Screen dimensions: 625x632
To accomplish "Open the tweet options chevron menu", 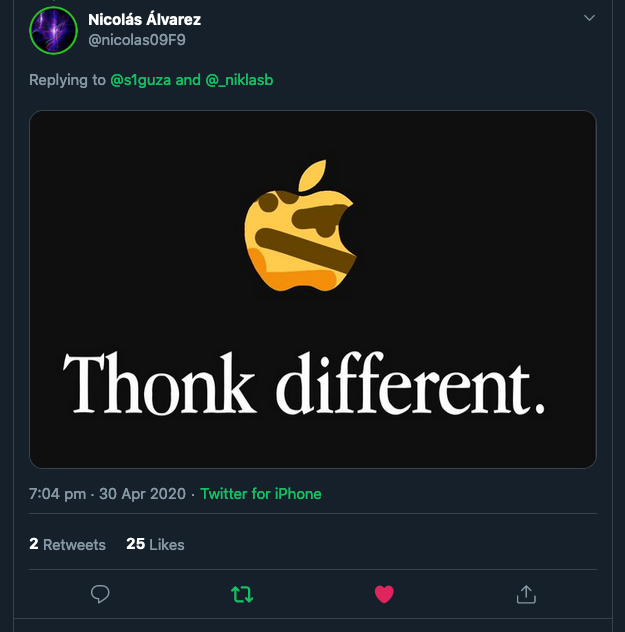I will tap(589, 18).
